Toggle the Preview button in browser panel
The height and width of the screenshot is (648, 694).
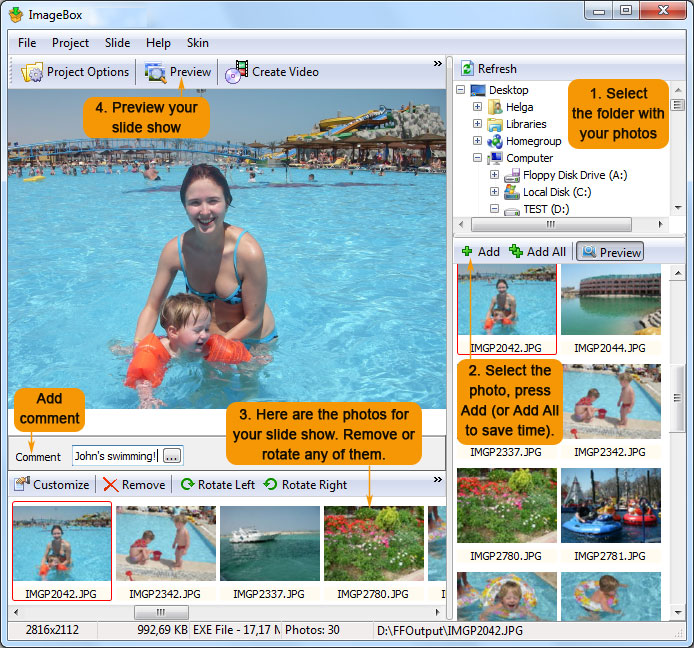tap(610, 252)
